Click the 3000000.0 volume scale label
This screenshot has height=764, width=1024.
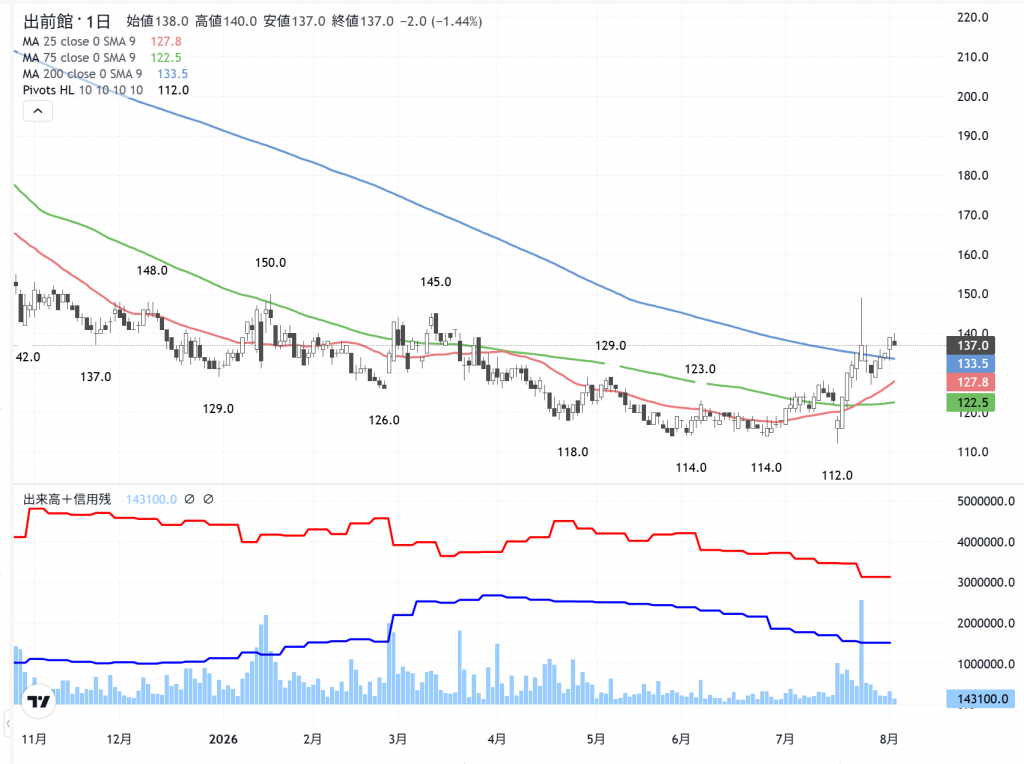click(x=986, y=582)
